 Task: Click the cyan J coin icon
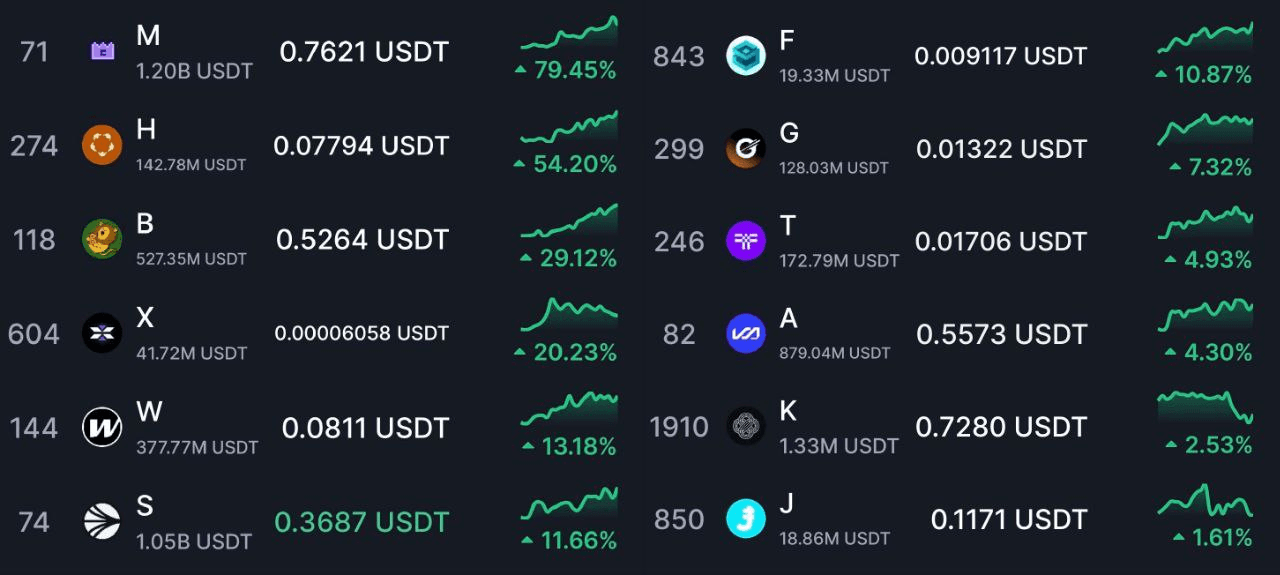(746, 519)
